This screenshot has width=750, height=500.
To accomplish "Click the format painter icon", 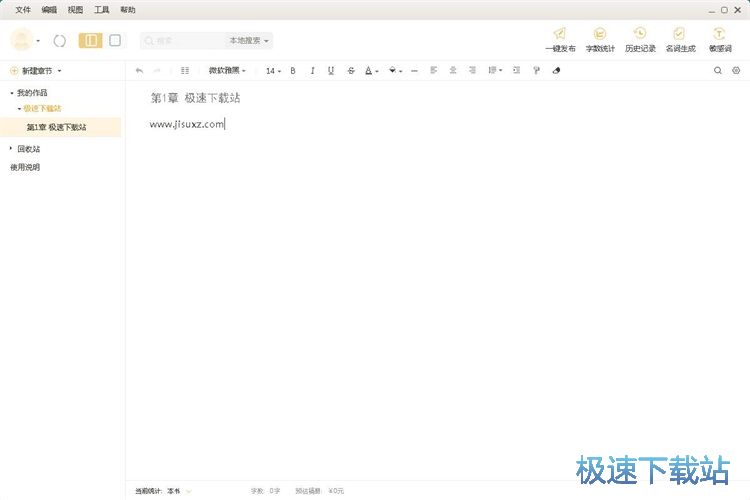I will [x=536, y=71].
